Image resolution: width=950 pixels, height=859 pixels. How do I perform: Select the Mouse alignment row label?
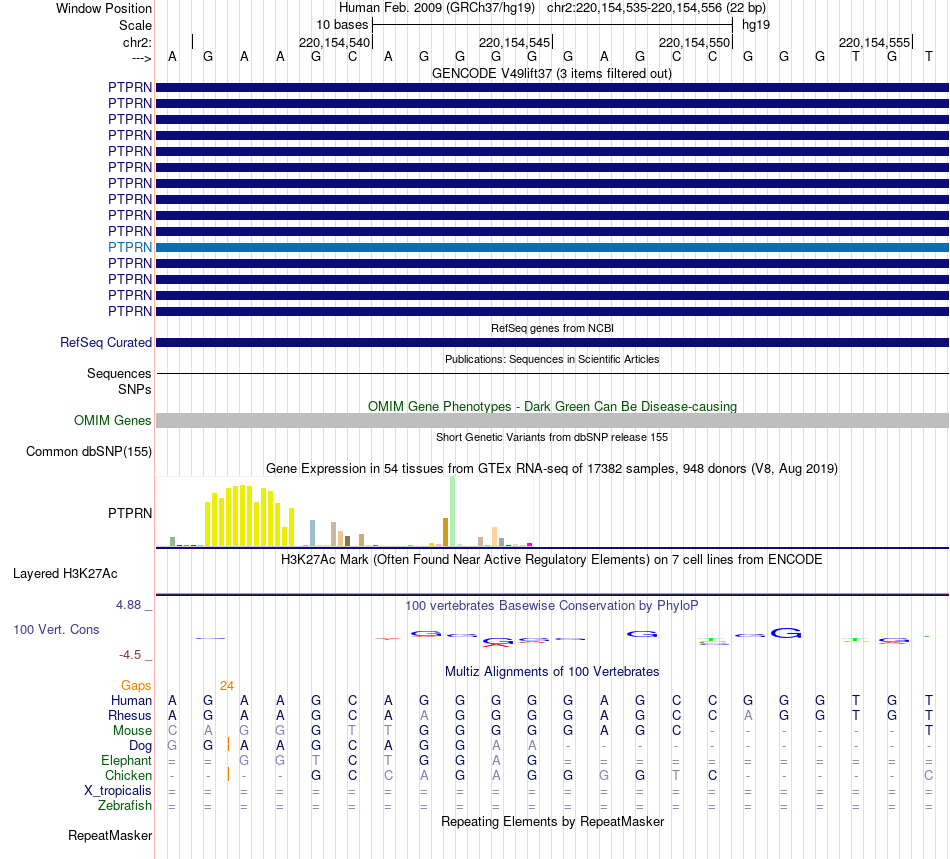coord(132,731)
